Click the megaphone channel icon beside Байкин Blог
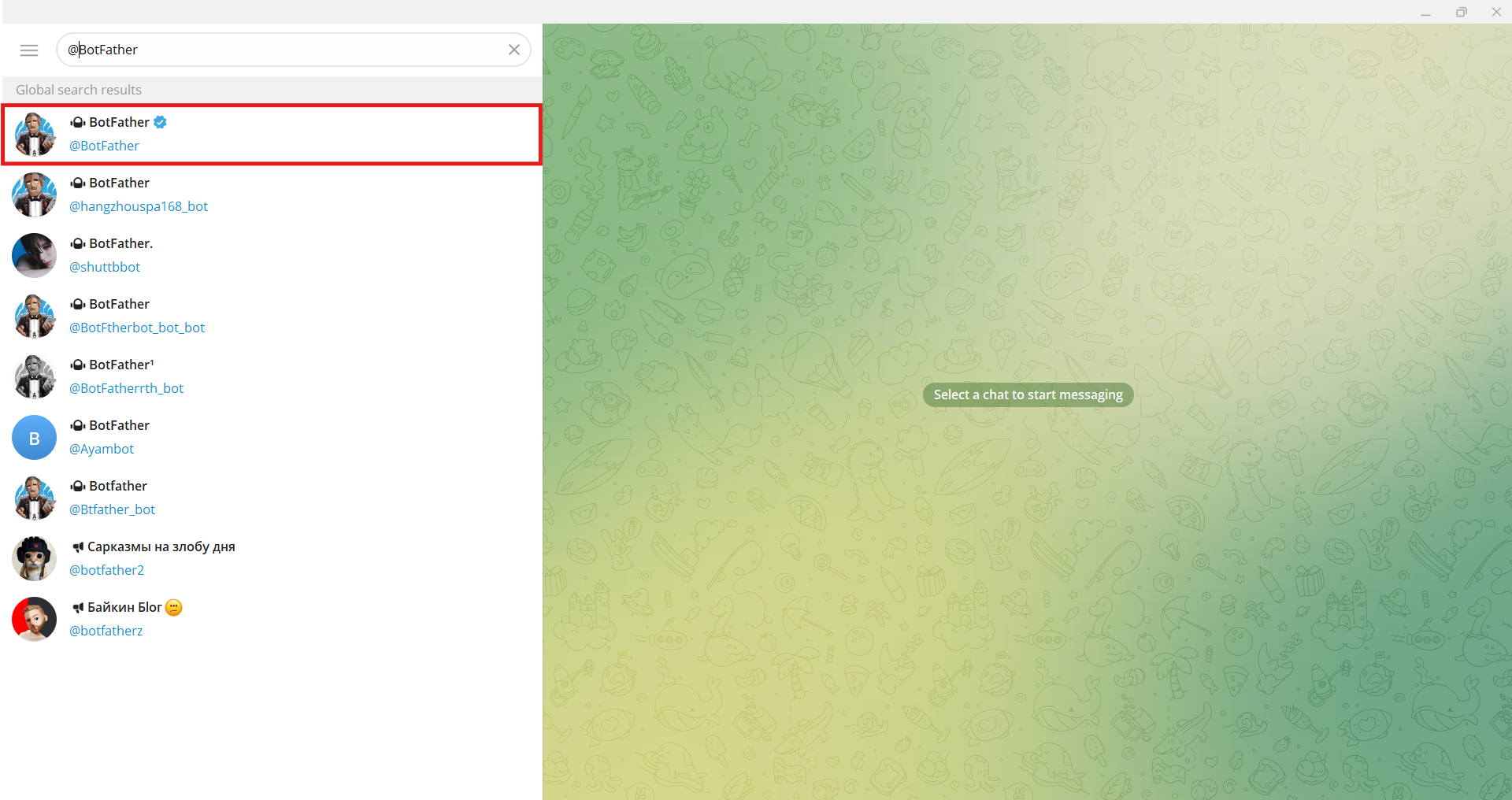This screenshot has width=1512, height=800. (x=77, y=607)
